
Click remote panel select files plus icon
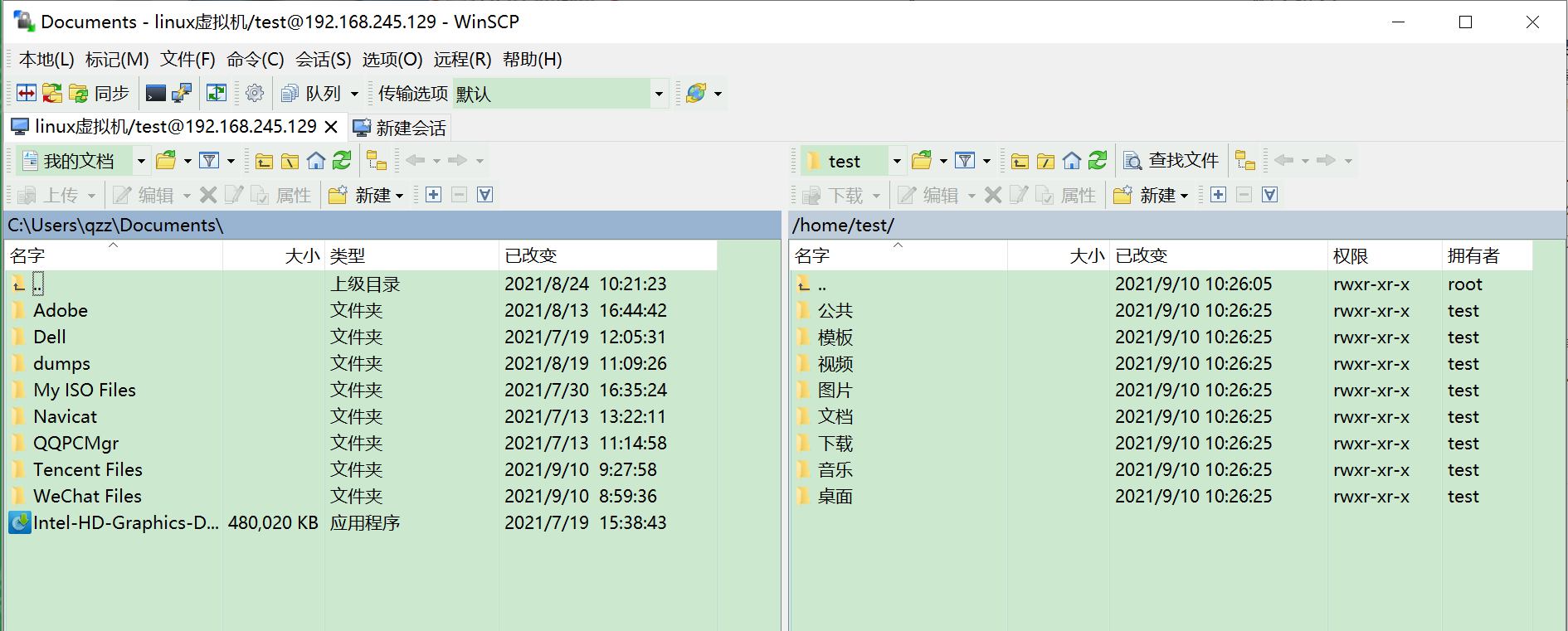point(1218,195)
